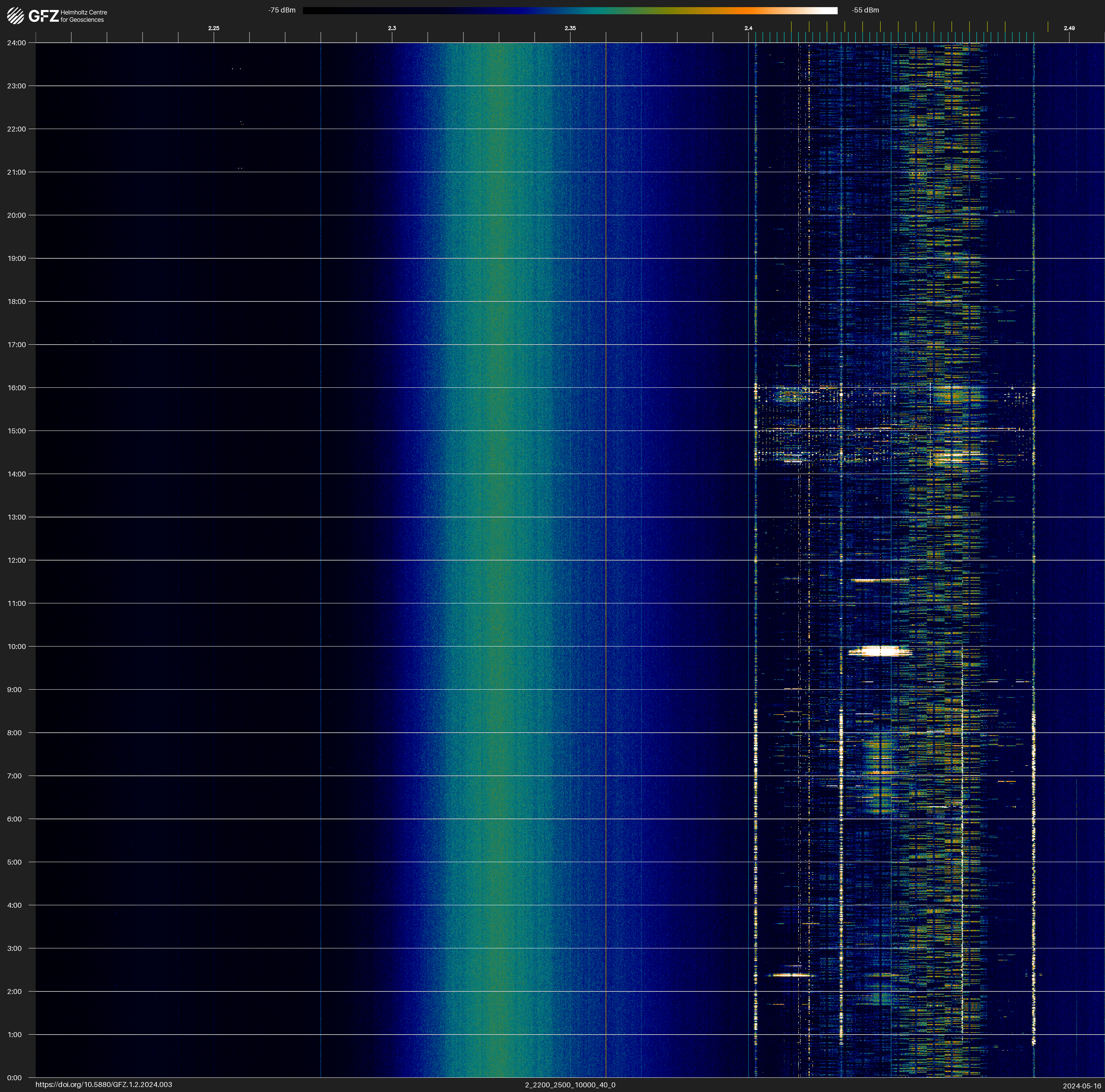Screen dimensions: 1105x1092
Task: Click the 12:00 time axis label
Action: point(17,560)
